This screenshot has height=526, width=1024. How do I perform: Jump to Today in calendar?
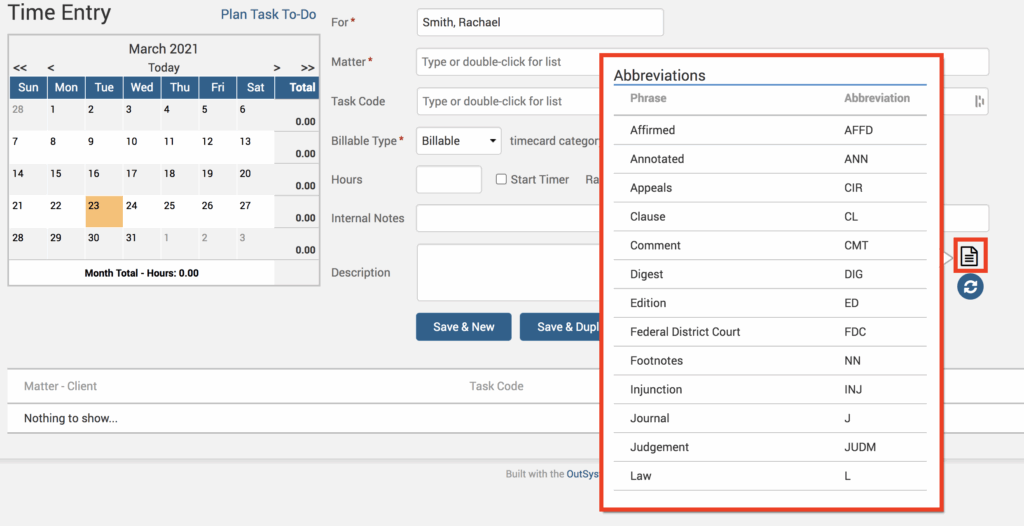164,68
